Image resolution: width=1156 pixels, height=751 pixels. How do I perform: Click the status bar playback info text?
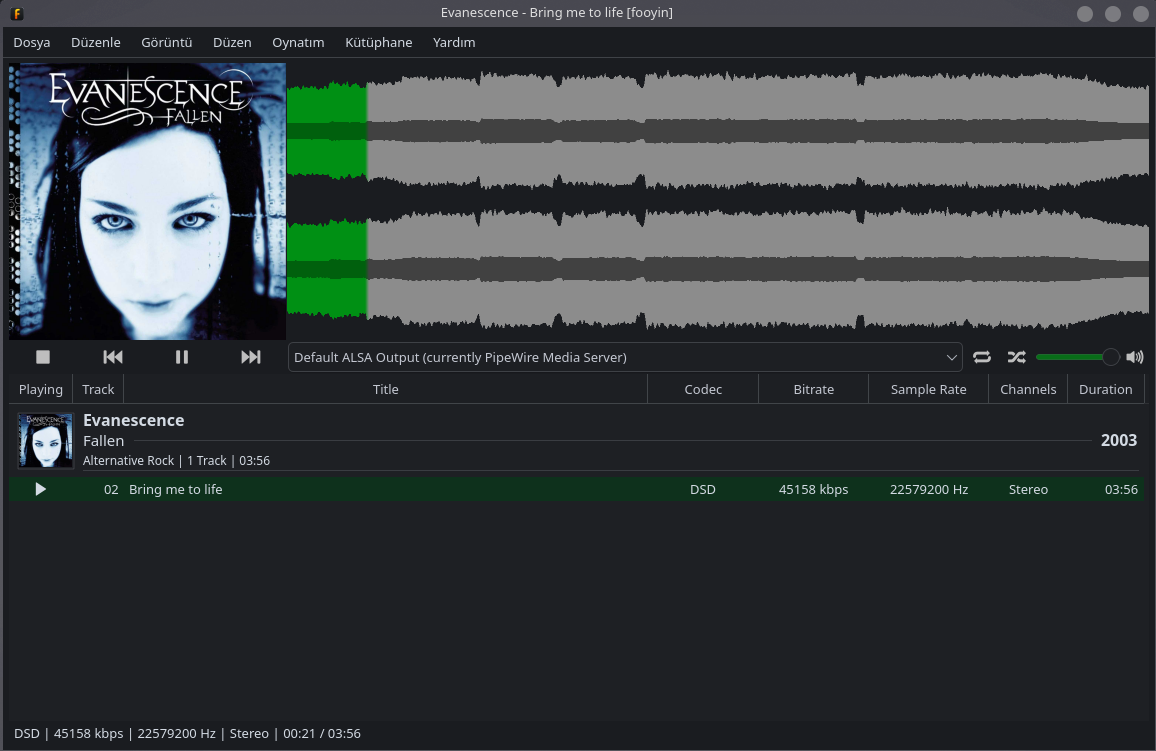point(187,733)
